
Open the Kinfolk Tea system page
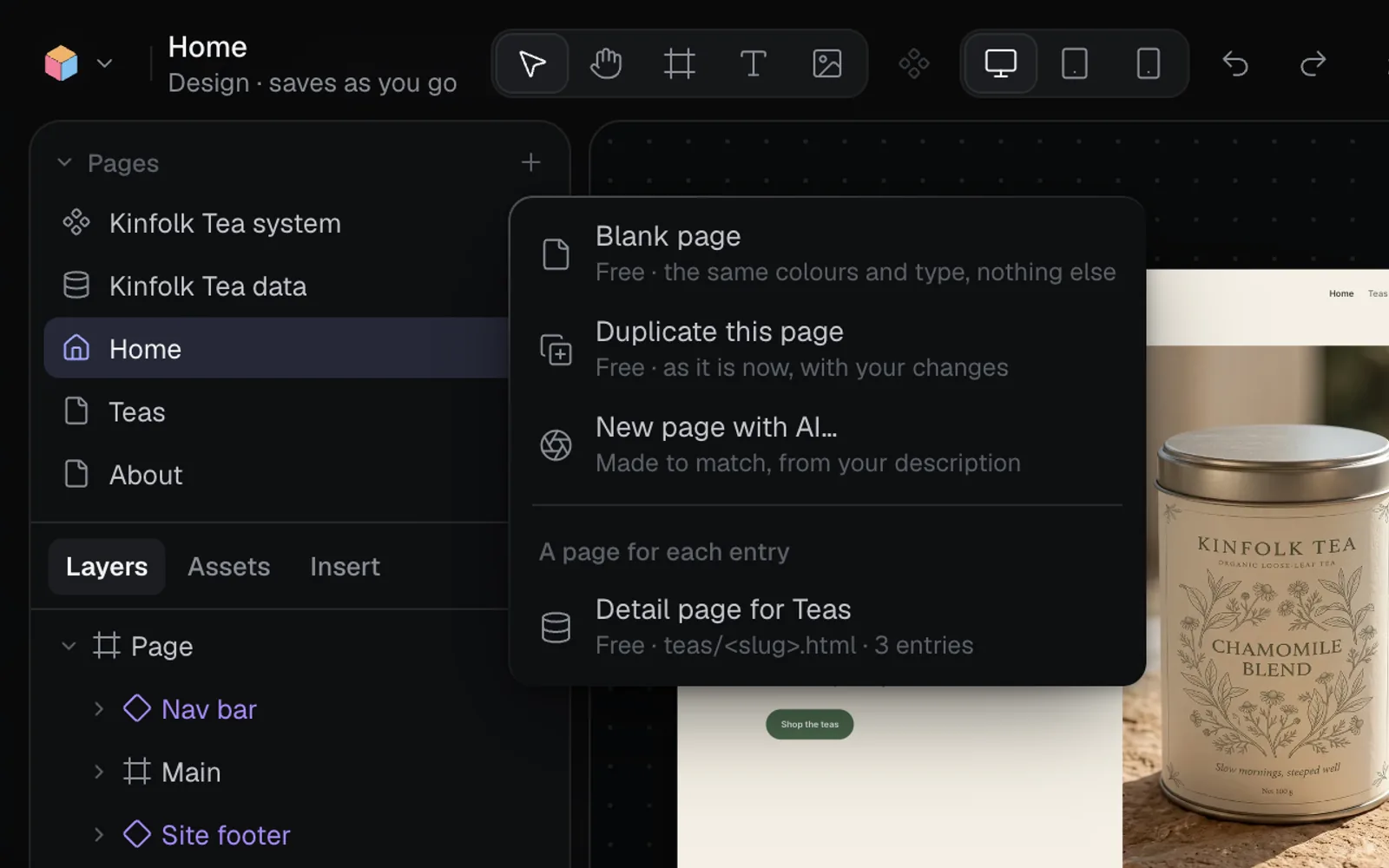(x=276, y=223)
